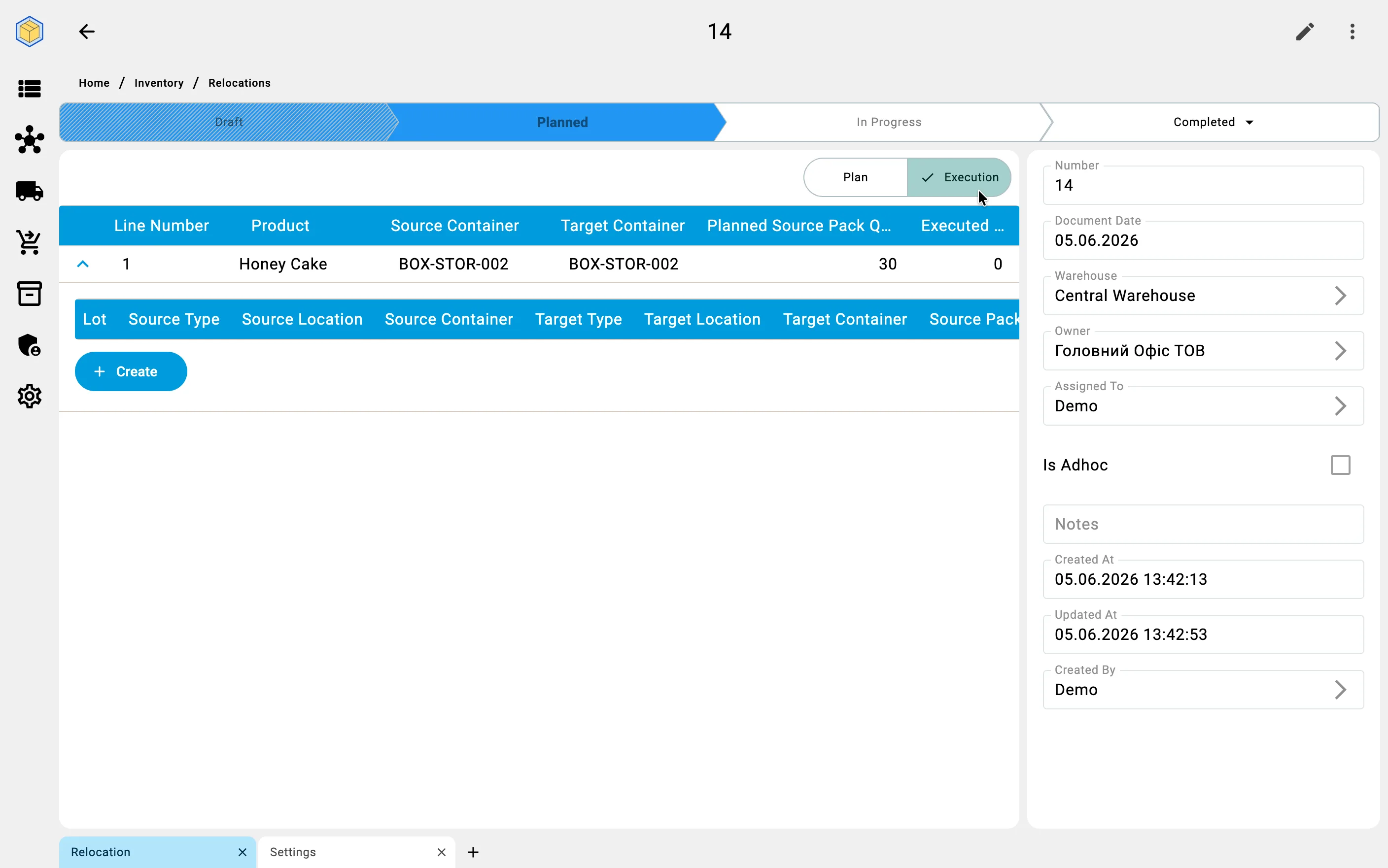Sort by Product column header

(280, 226)
